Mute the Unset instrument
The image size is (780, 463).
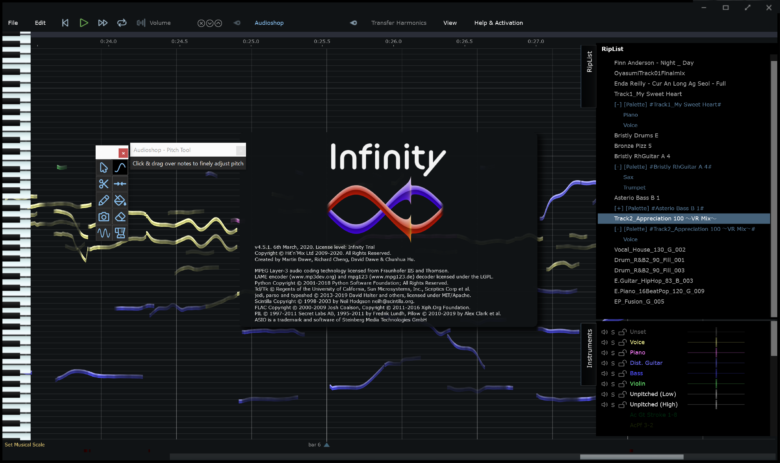click(604, 332)
